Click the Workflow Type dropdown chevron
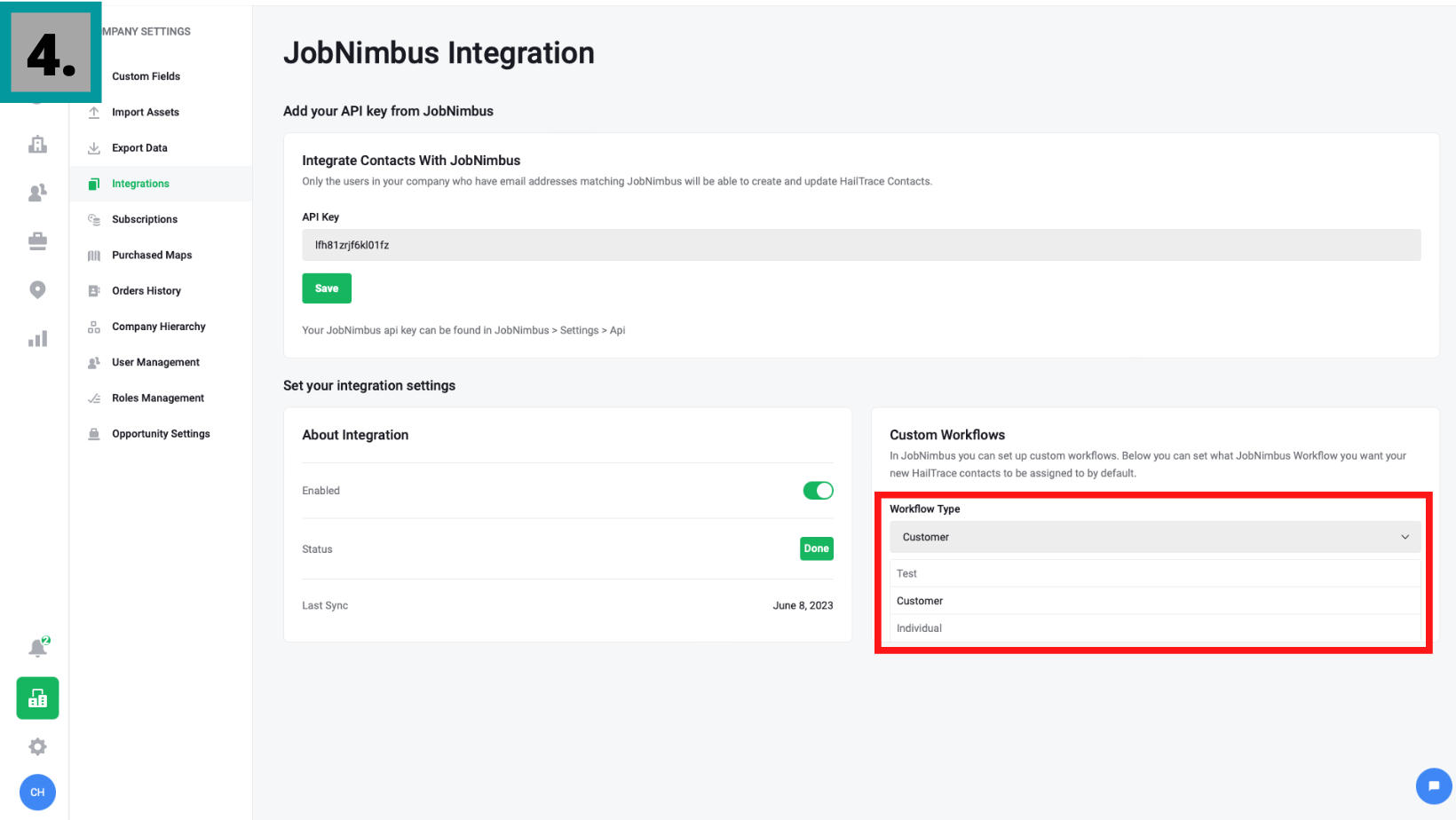1456x820 pixels. pyautogui.click(x=1405, y=537)
